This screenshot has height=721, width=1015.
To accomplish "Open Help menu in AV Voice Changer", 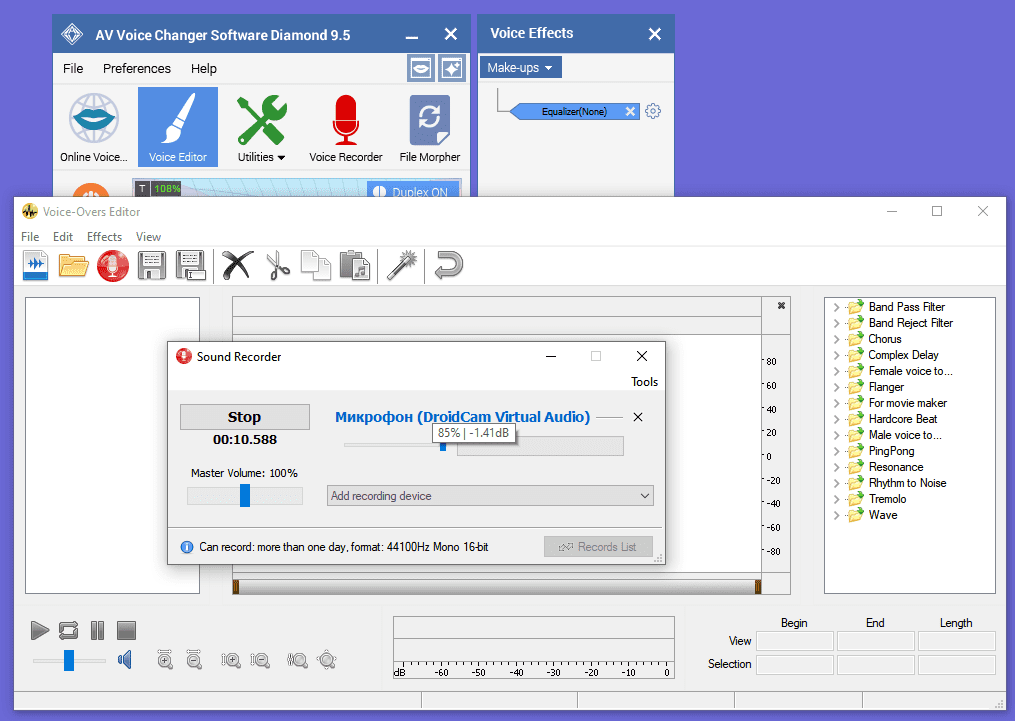I will (x=203, y=69).
